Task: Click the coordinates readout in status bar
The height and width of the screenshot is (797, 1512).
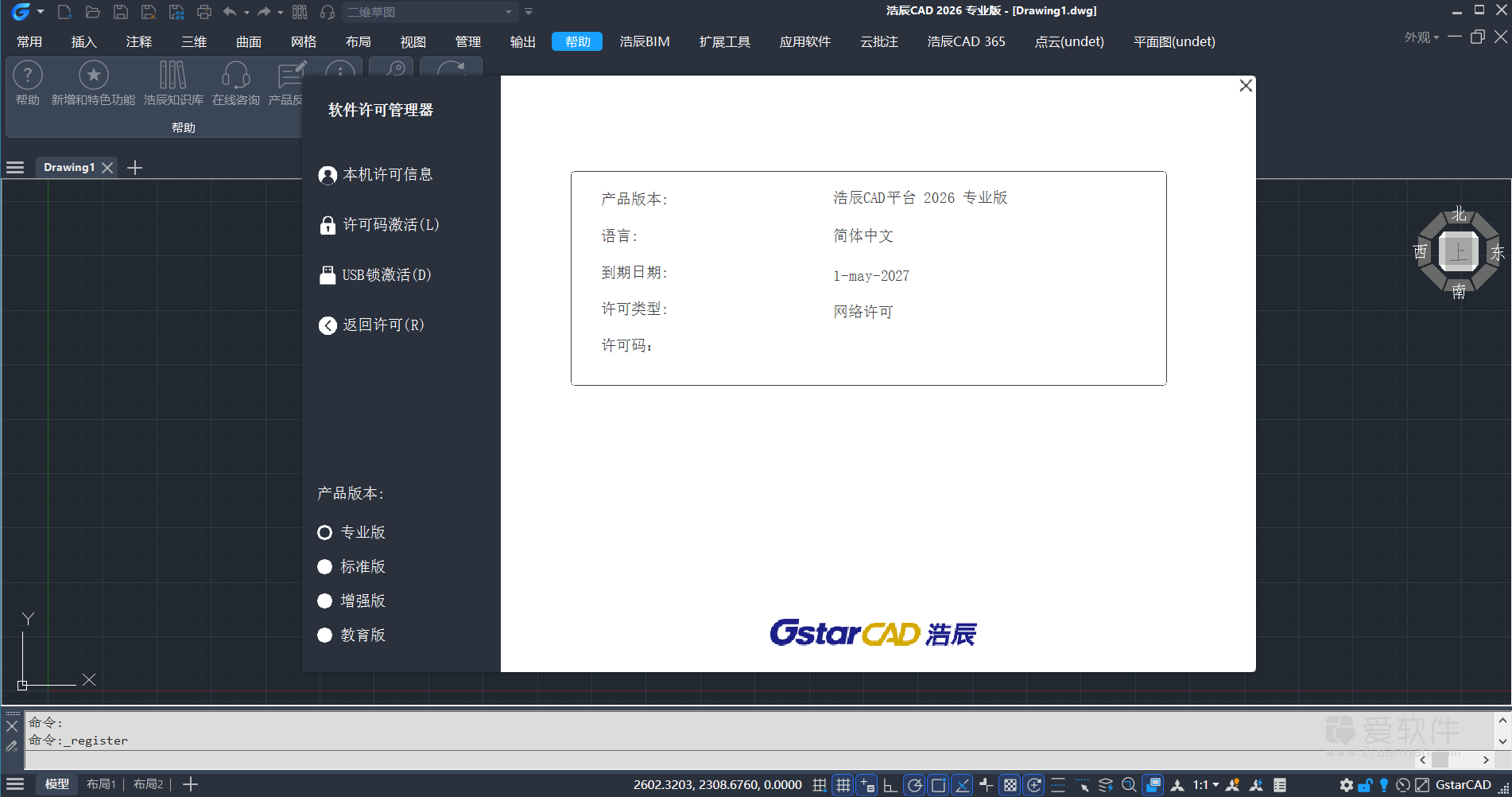Action: 717,785
